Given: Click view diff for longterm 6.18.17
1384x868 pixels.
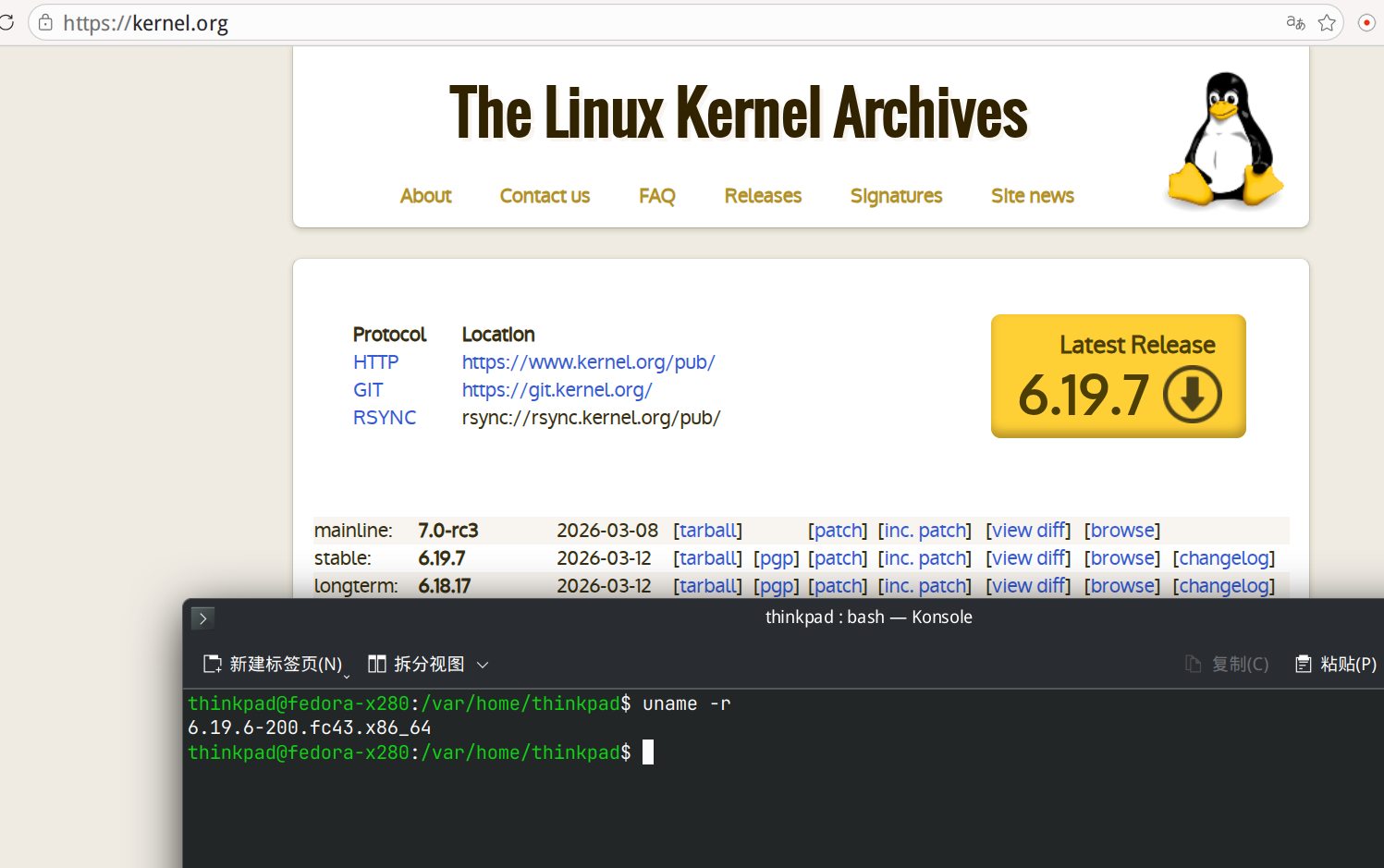Looking at the screenshot, I should pyautogui.click(x=1028, y=586).
